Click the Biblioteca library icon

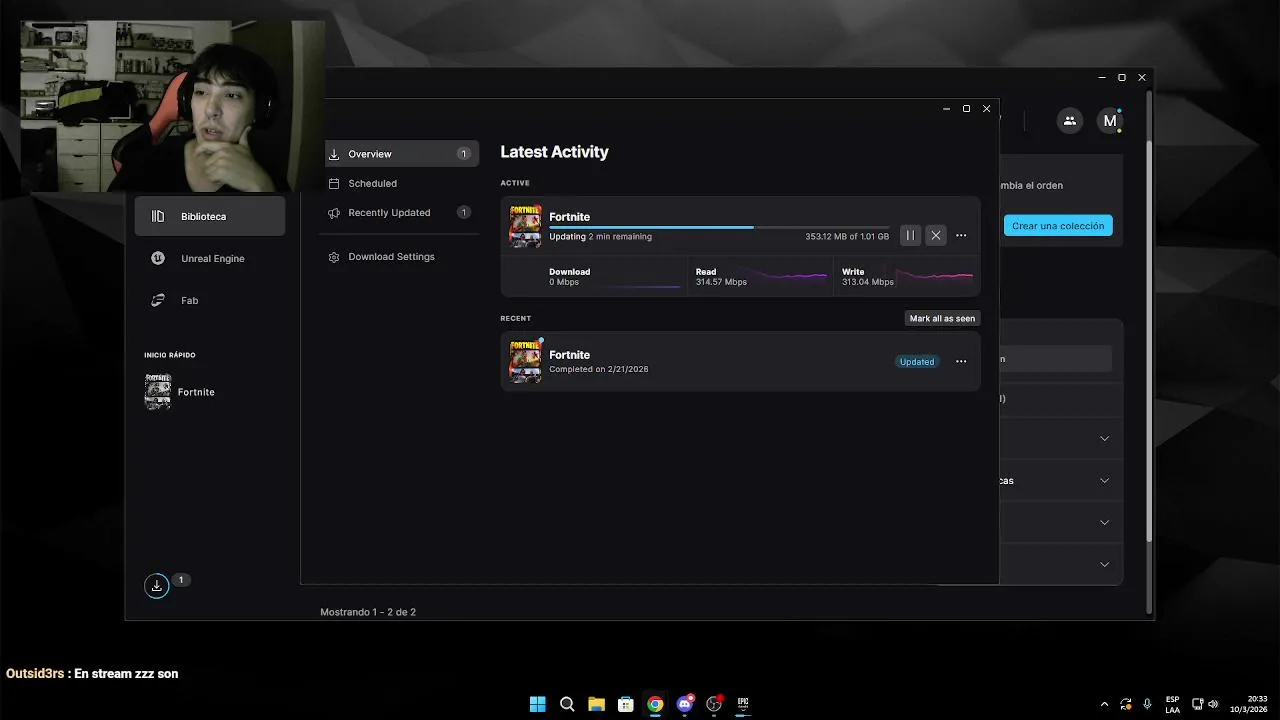[x=158, y=216]
